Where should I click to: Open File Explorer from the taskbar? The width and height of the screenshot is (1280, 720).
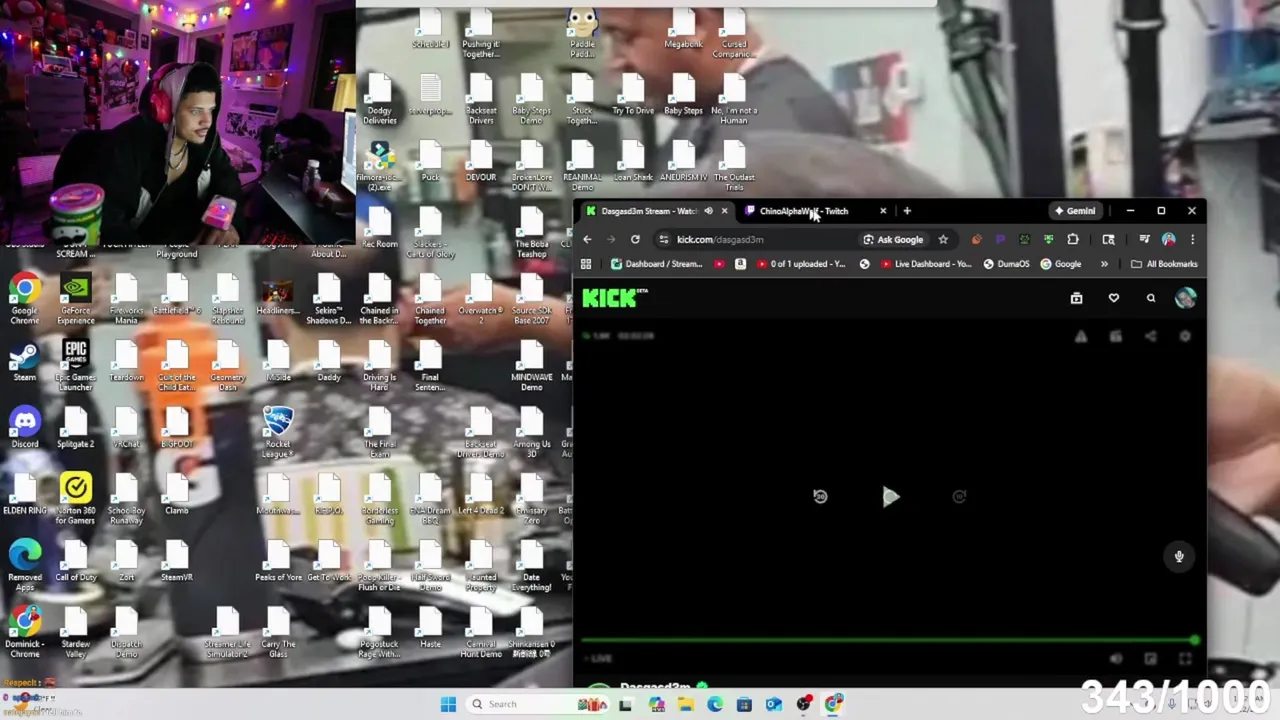(686, 704)
